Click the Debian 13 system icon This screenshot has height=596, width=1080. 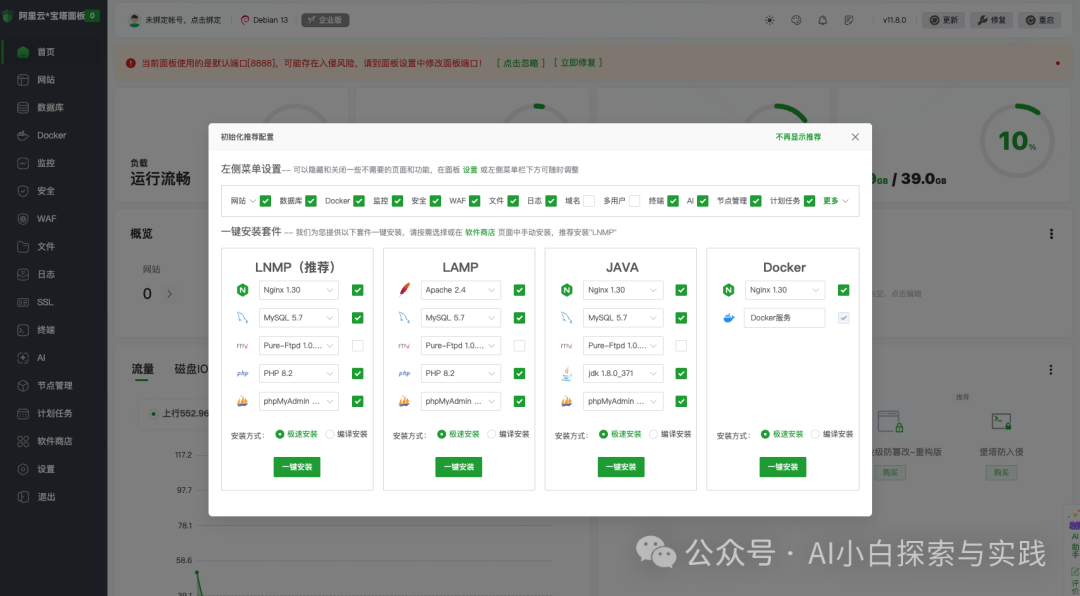pos(245,20)
